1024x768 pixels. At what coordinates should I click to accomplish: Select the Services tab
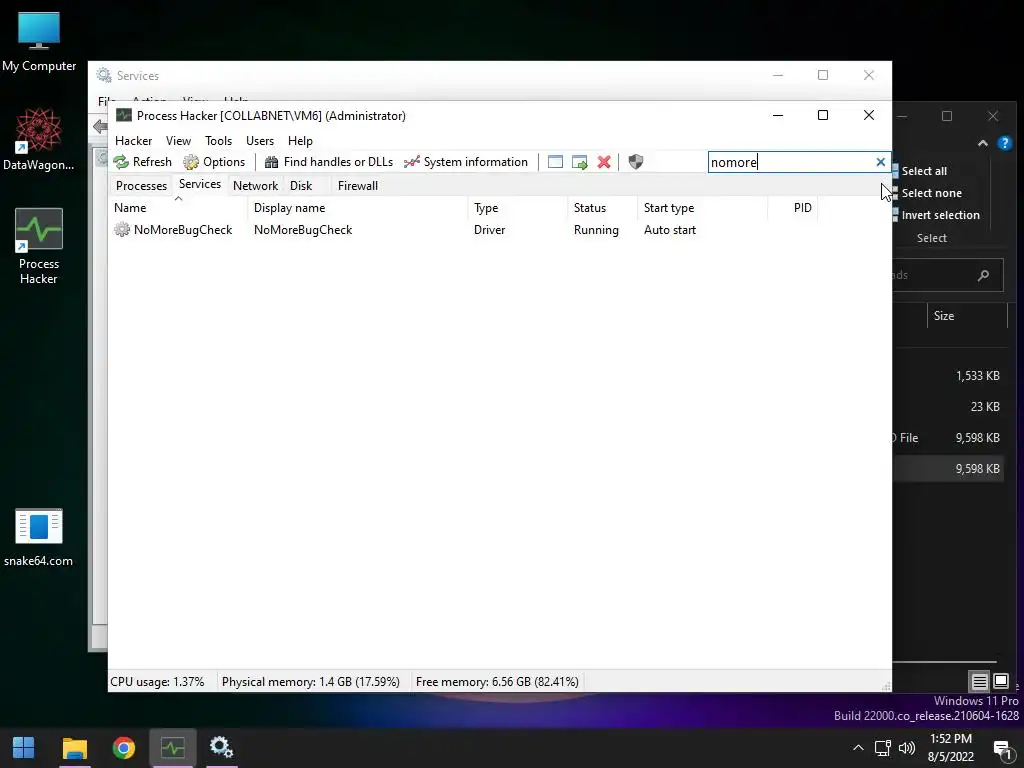pyautogui.click(x=200, y=184)
